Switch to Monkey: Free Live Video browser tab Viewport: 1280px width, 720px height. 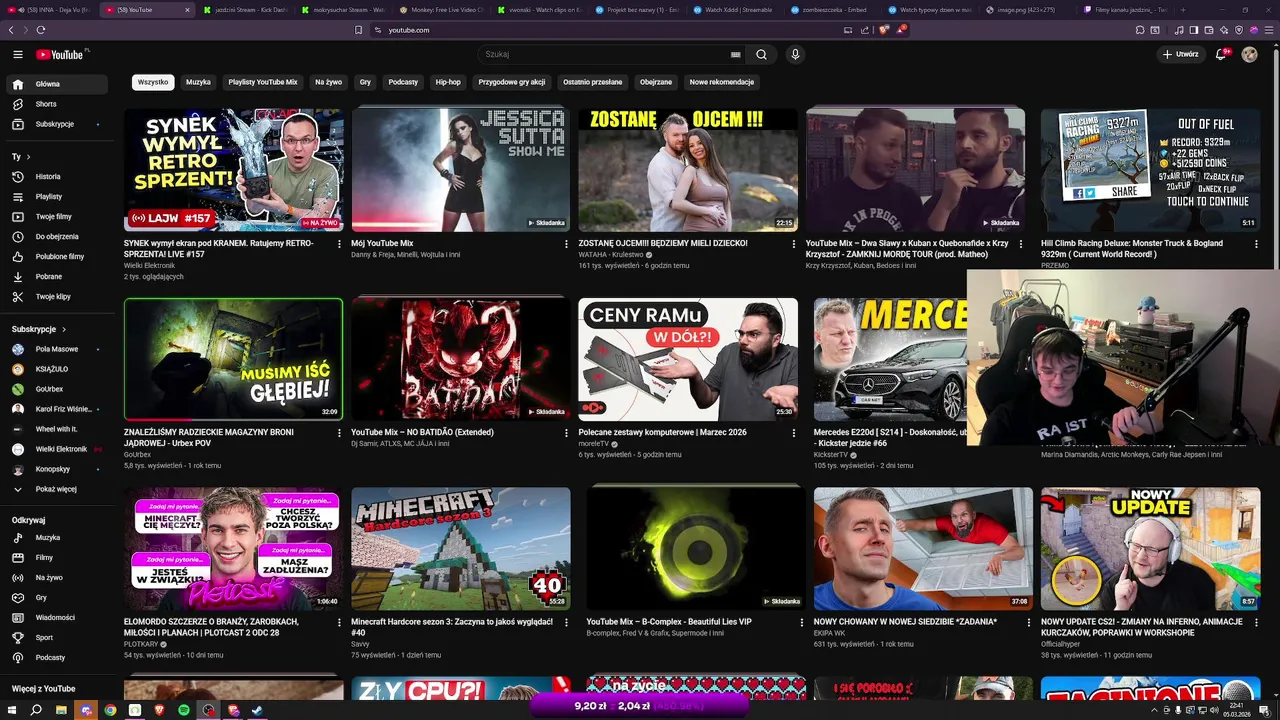[x=441, y=9]
